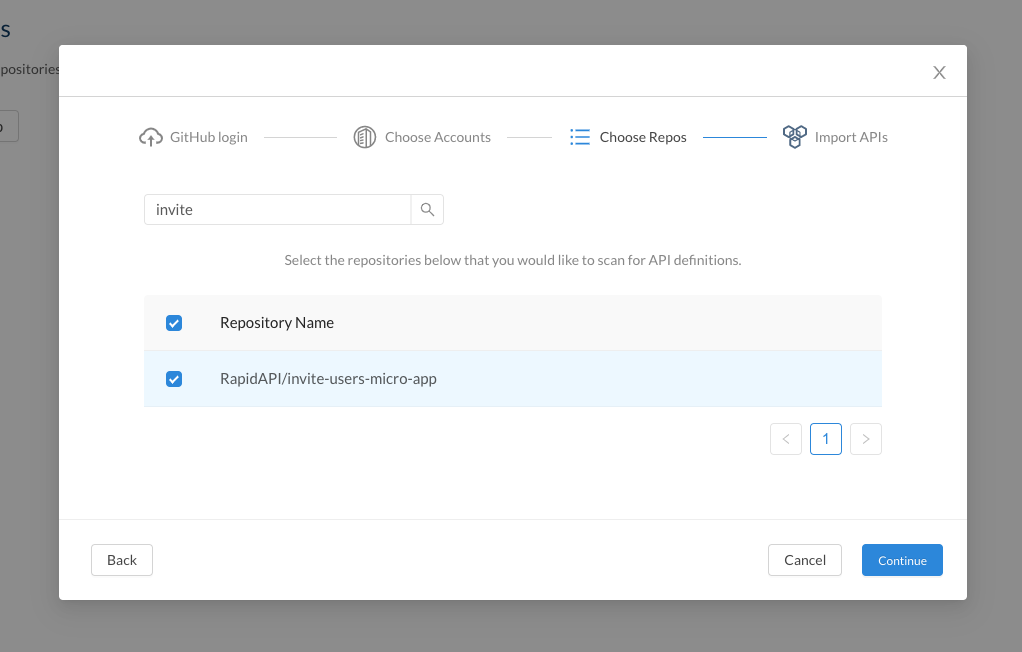Image resolution: width=1022 pixels, height=652 pixels.
Task: Click the Continue button
Action: click(902, 560)
